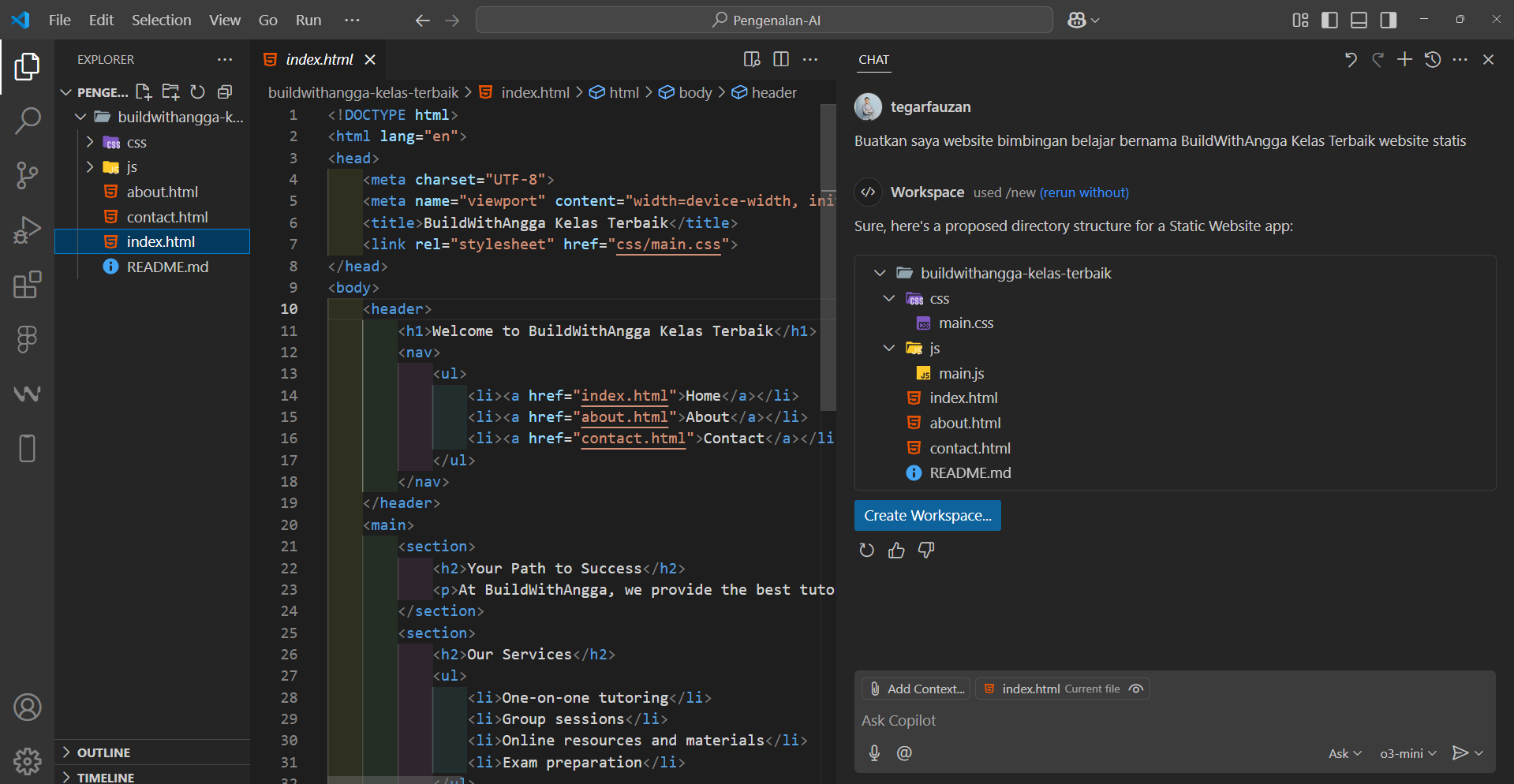Split the editor to the right
Image resolution: width=1514 pixels, height=784 pixels.
pyautogui.click(x=781, y=59)
